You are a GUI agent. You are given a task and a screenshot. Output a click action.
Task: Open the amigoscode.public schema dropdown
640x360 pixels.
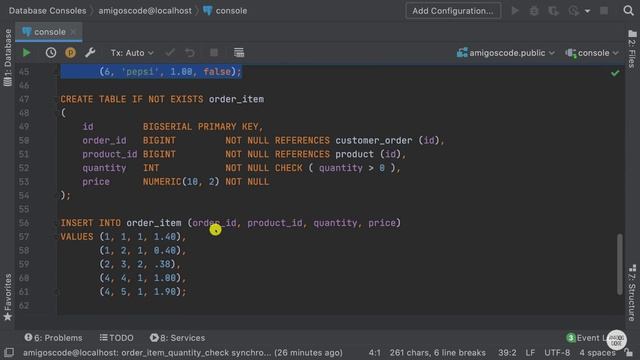pyautogui.click(x=506, y=53)
